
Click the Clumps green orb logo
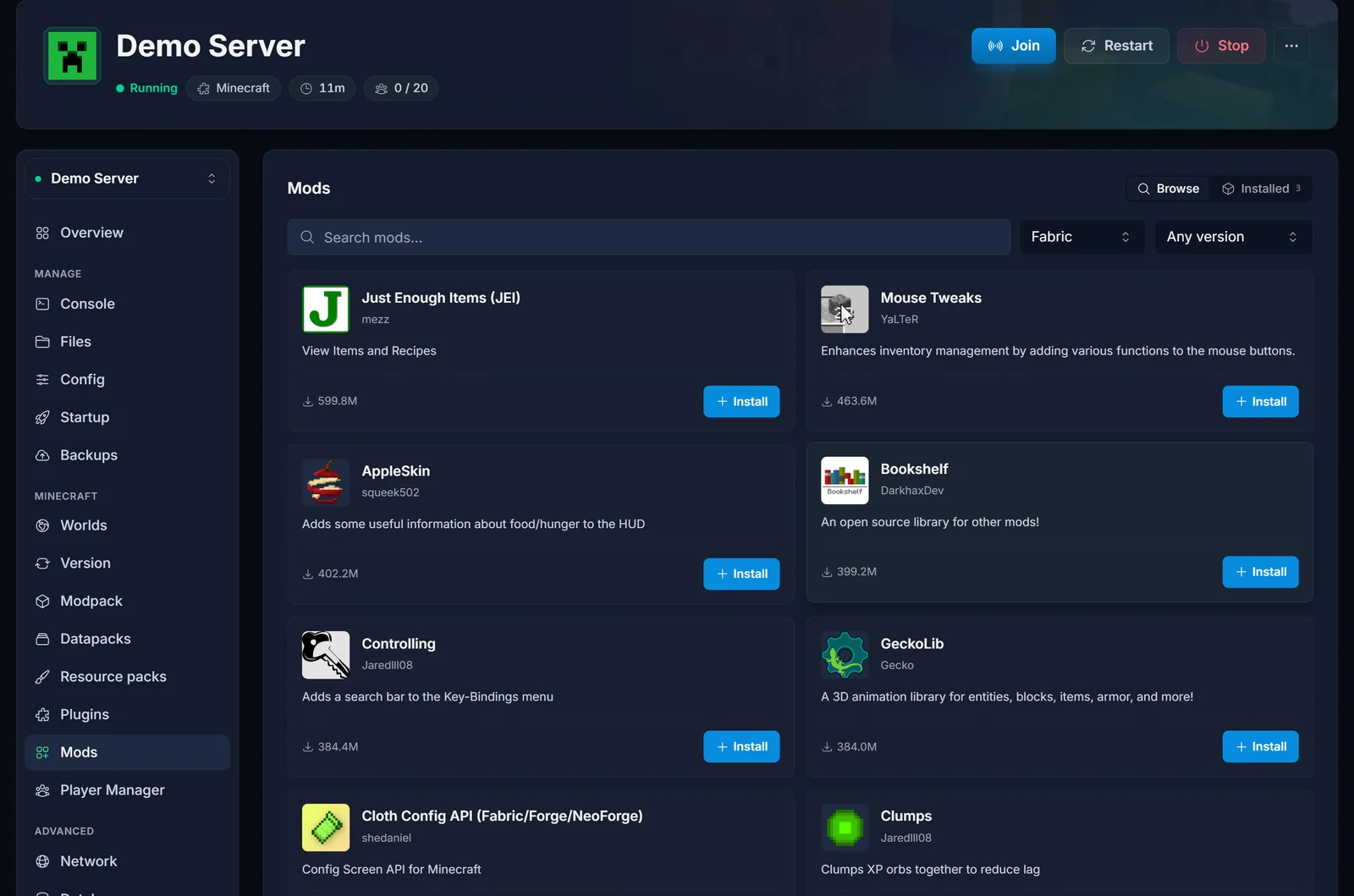tap(845, 827)
